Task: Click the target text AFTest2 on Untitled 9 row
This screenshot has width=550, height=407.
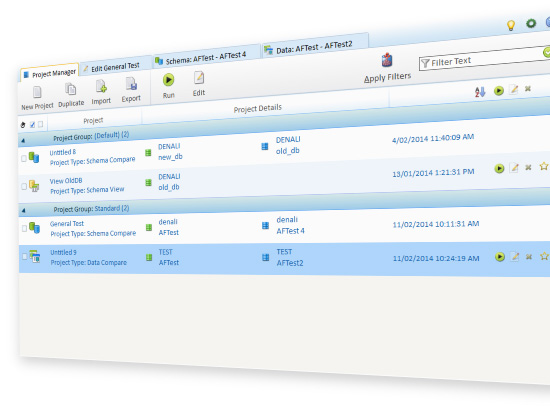Action: pos(290,263)
